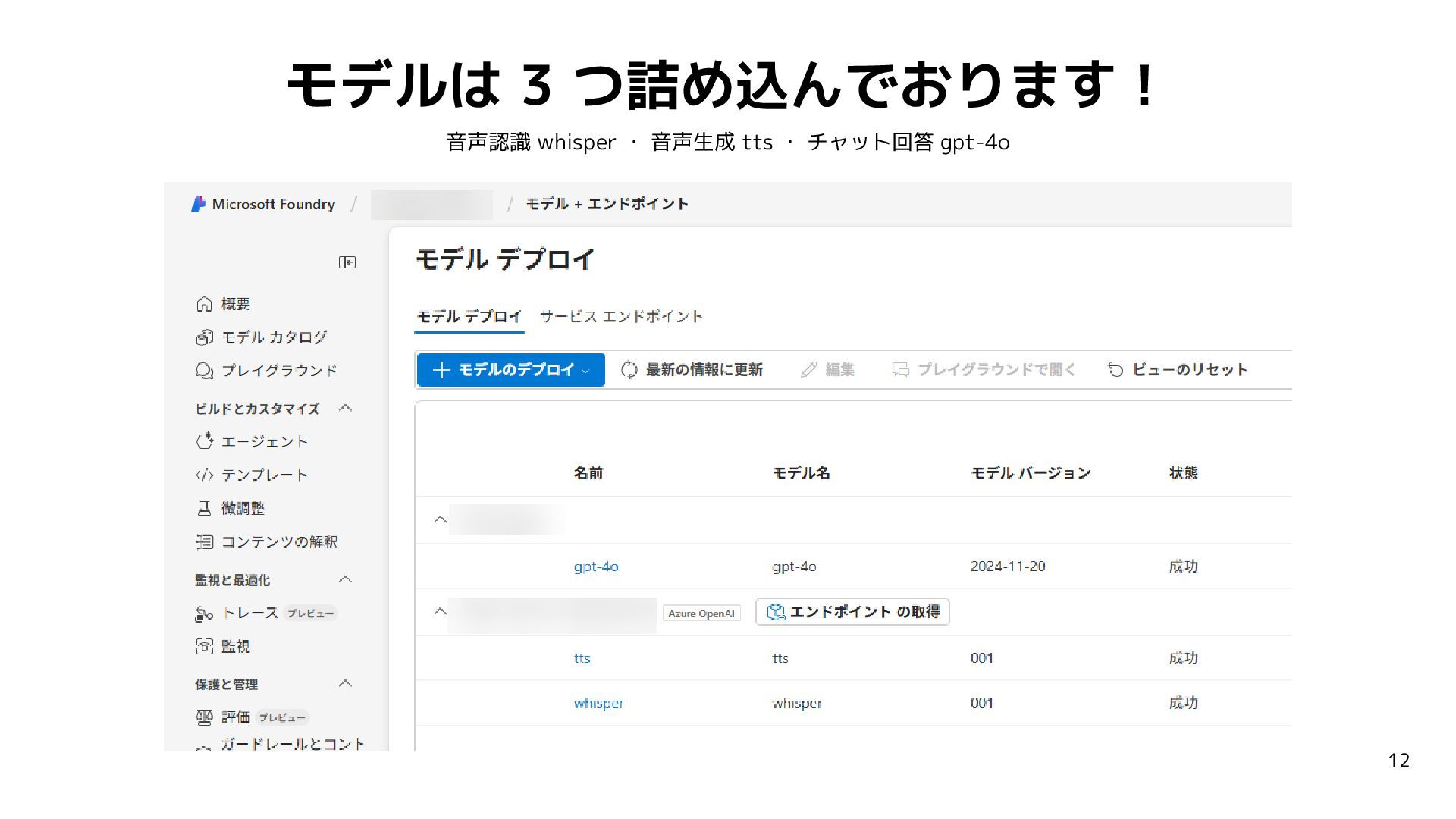1456x819 pixels.
Task: Collapse the Azure OpenAI deployment group
Action: click(440, 611)
